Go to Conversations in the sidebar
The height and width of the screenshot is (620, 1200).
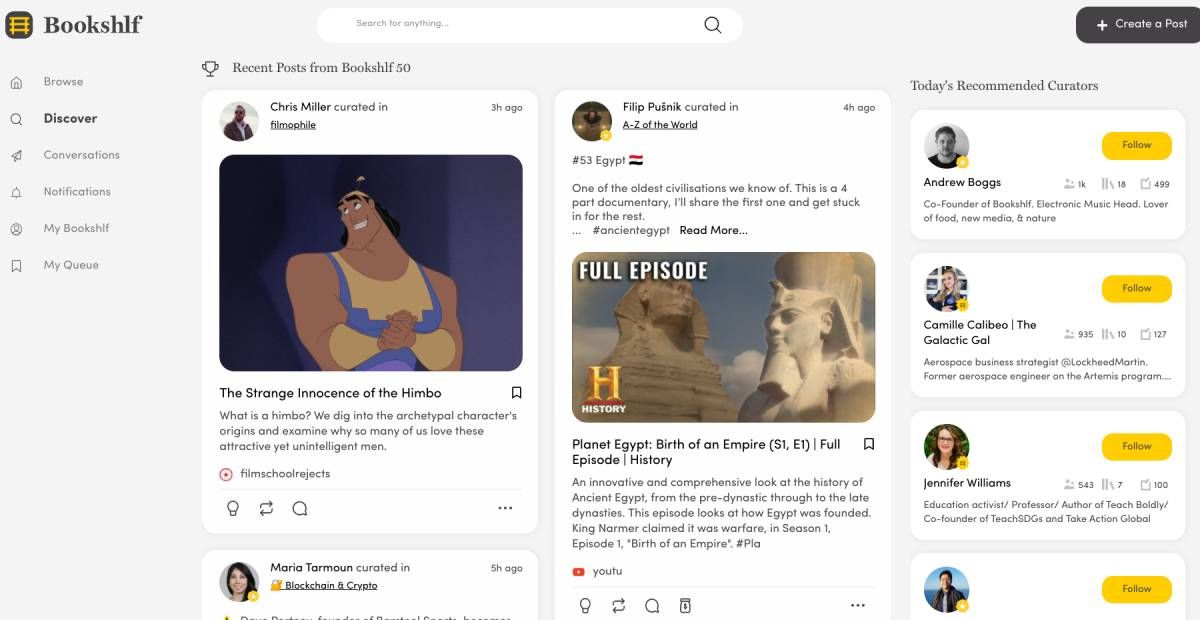pyautogui.click(x=81, y=155)
